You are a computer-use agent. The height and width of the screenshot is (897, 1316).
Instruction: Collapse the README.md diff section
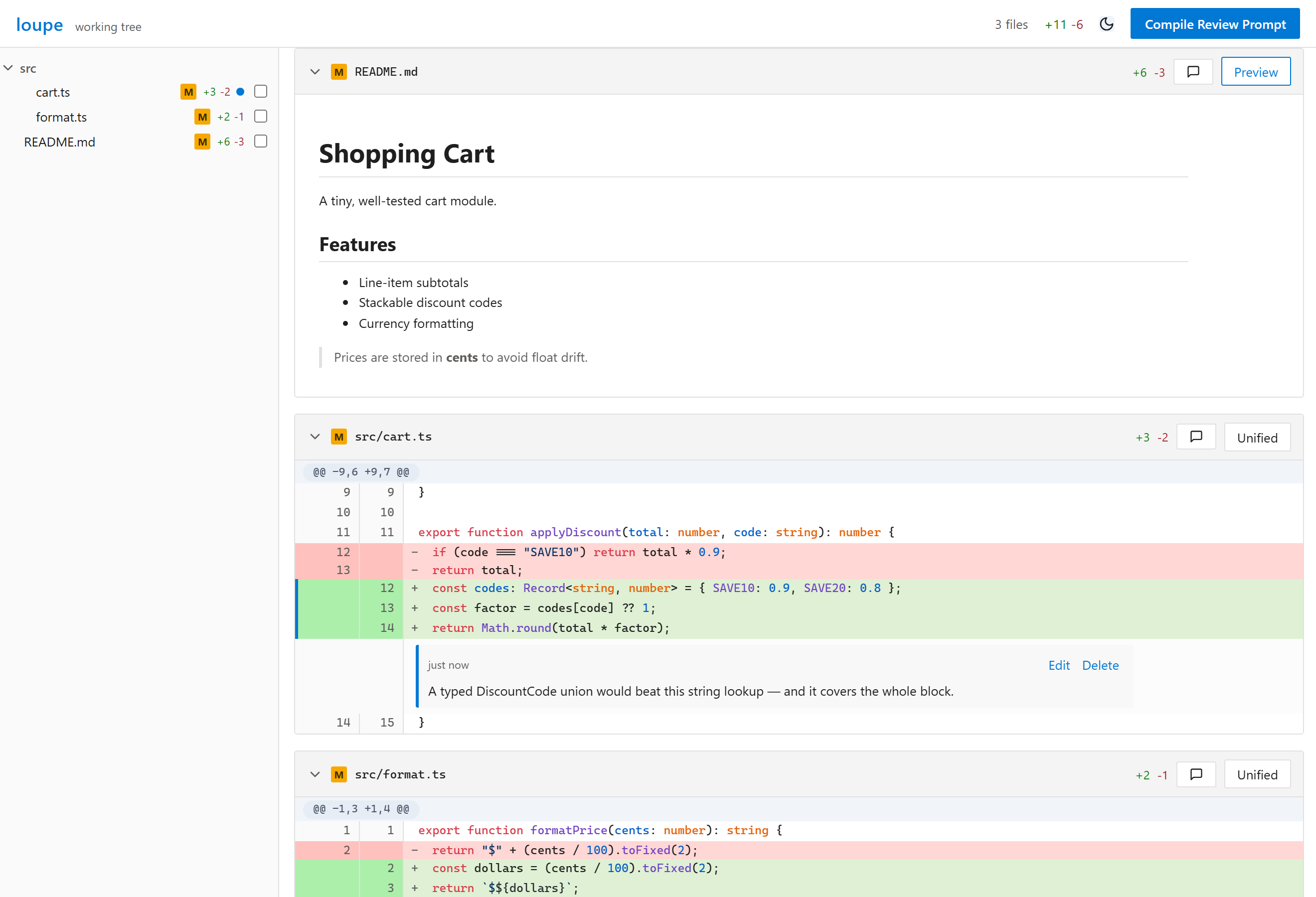315,72
